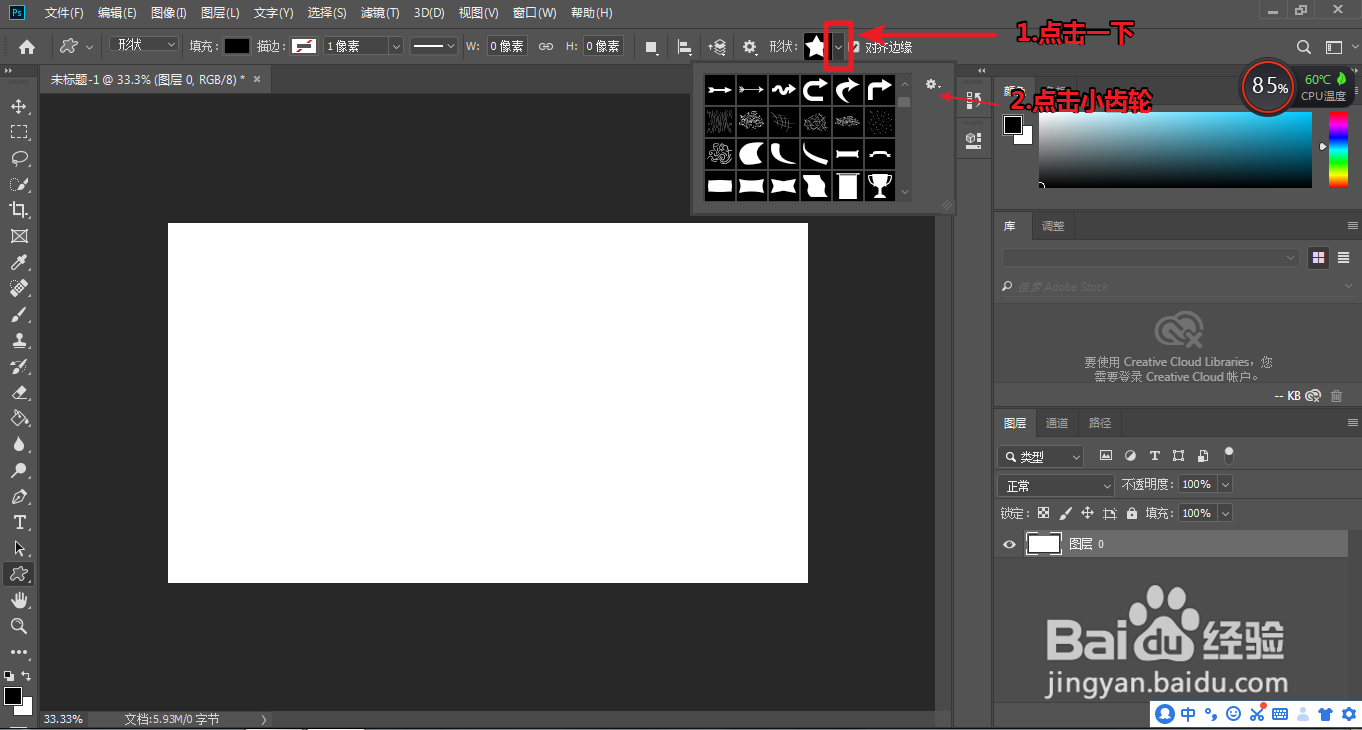This screenshot has width=1362, height=730.
Task: Select the Lasso tool
Action: click(x=18, y=158)
